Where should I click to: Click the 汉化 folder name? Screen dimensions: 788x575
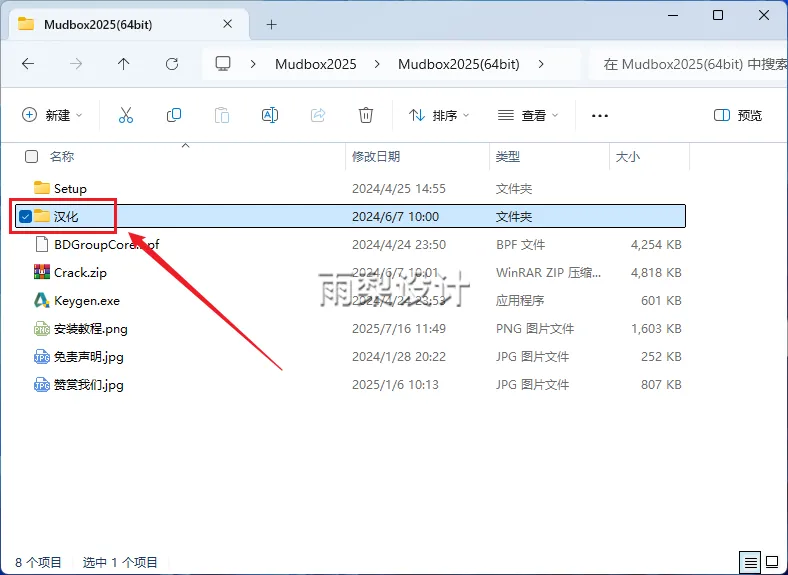(66, 217)
